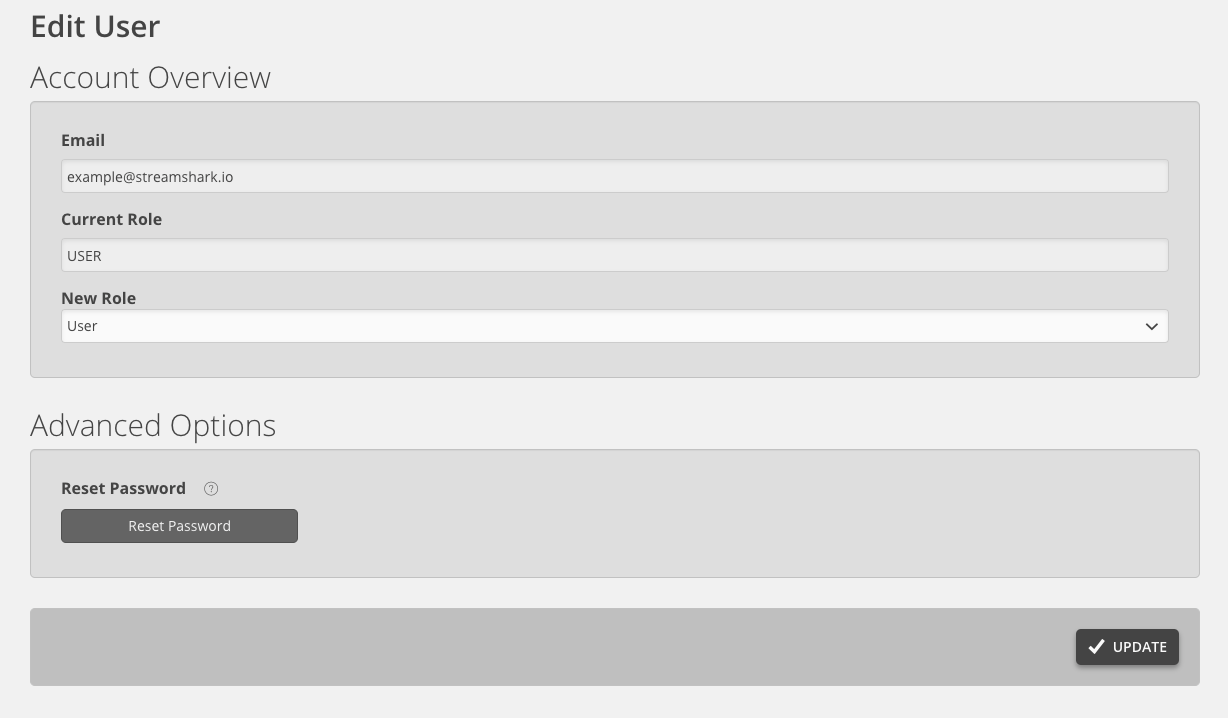Click the dark Reset Password button

pos(179,526)
